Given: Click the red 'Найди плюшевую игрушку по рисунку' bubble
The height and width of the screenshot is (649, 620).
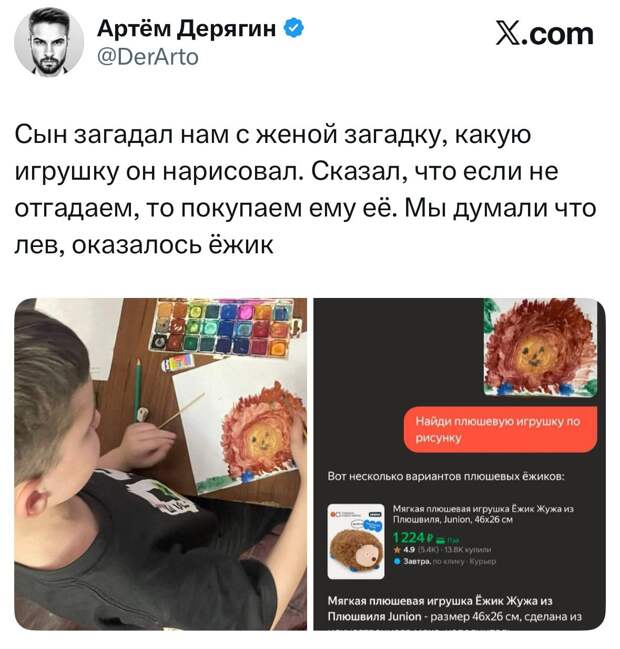Looking at the screenshot, I should tap(500, 429).
